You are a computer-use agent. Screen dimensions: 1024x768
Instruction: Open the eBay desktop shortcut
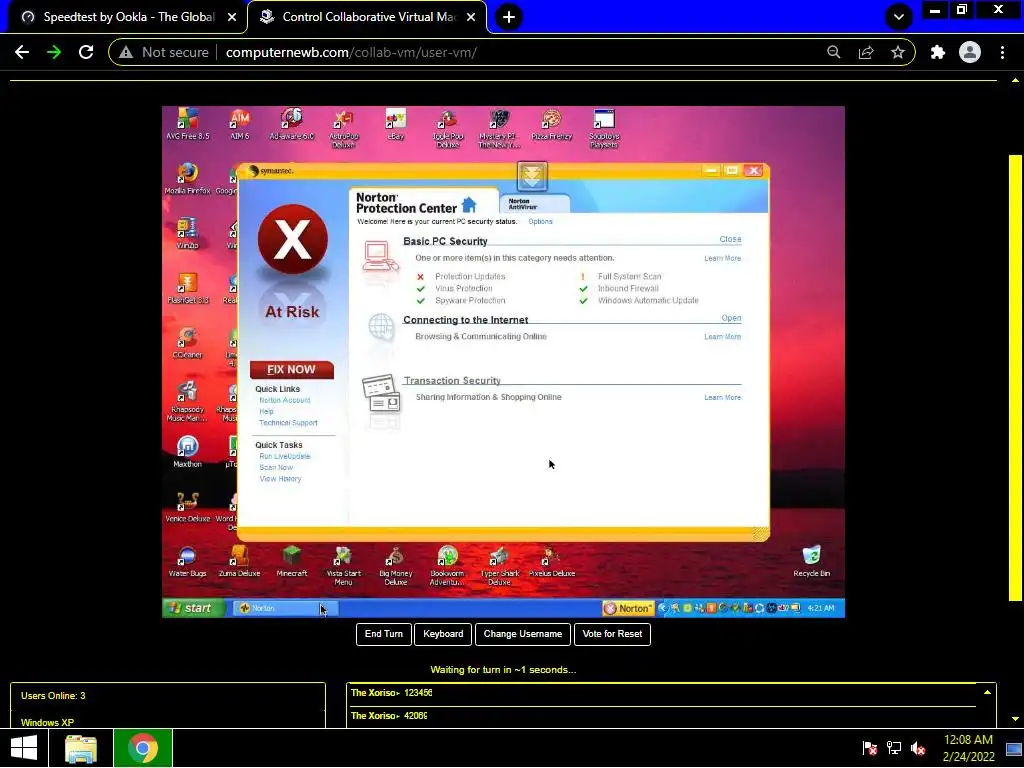coord(396,124)
